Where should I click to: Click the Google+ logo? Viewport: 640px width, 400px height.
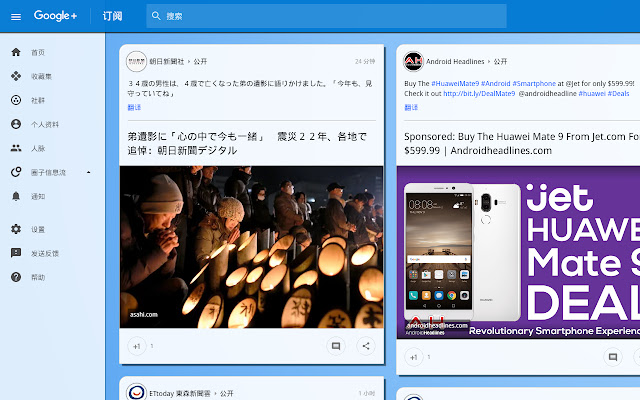55,16
